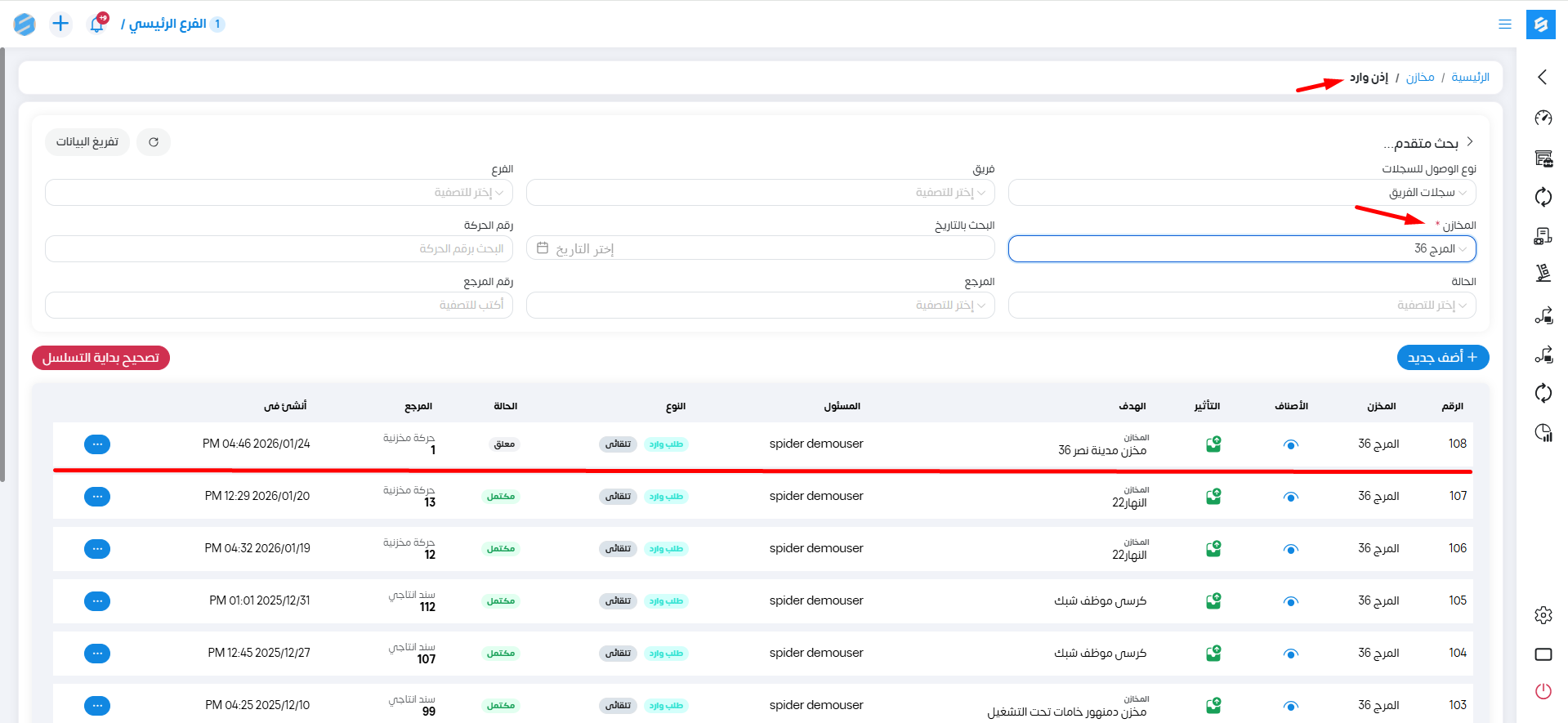Viewport: 1568px width, 723px height.
Task: Open the المخازن dropdown showing المرج 36
Action: pos(1241,249)
